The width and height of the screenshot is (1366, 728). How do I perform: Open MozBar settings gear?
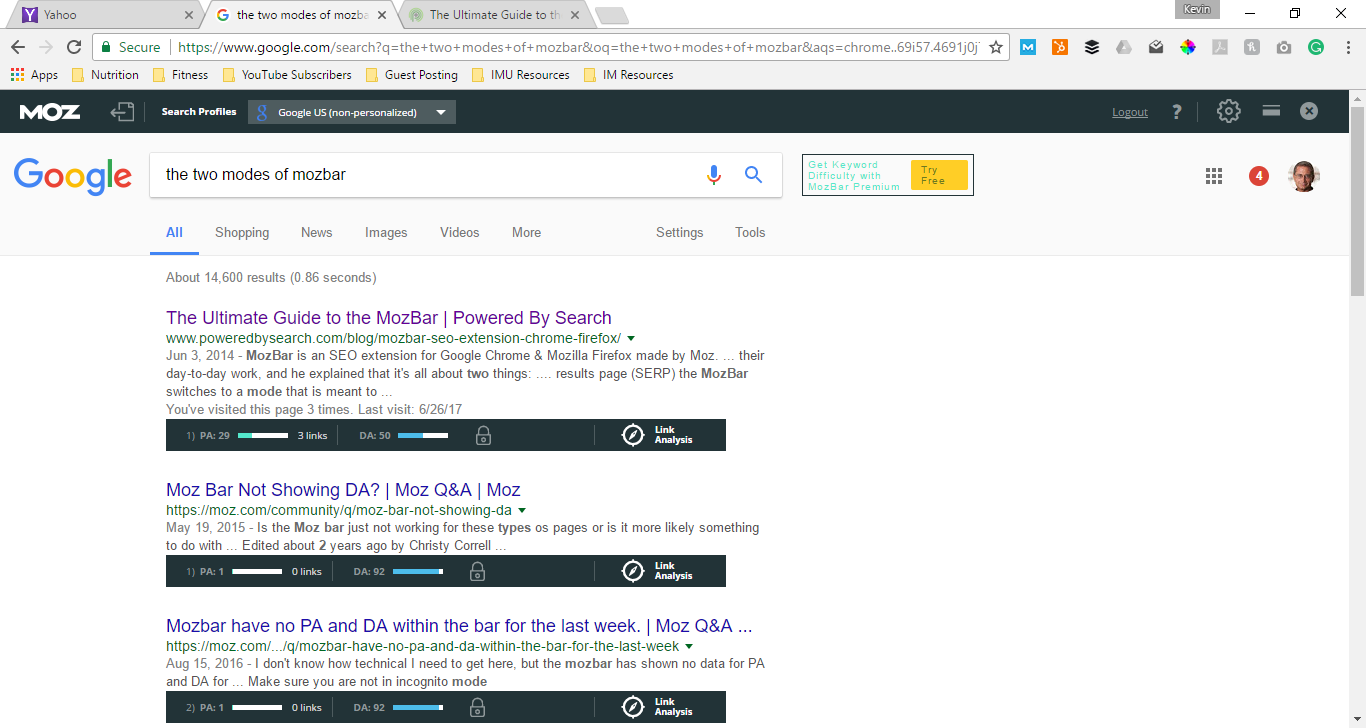1228,112
